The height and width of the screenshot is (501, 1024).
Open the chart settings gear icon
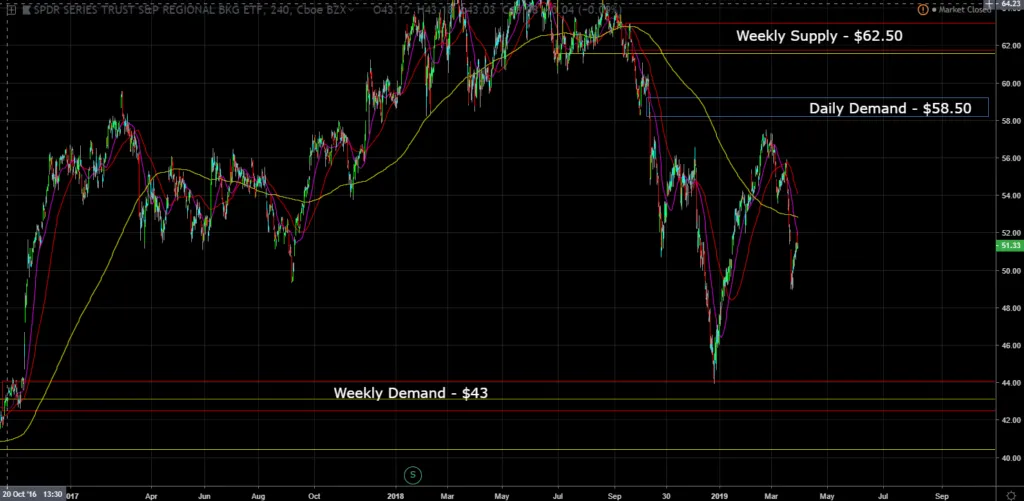1010,494
